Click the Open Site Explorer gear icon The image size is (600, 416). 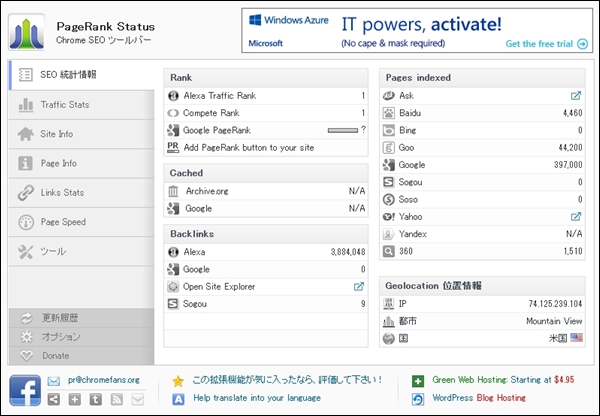(x=173, y=286)
